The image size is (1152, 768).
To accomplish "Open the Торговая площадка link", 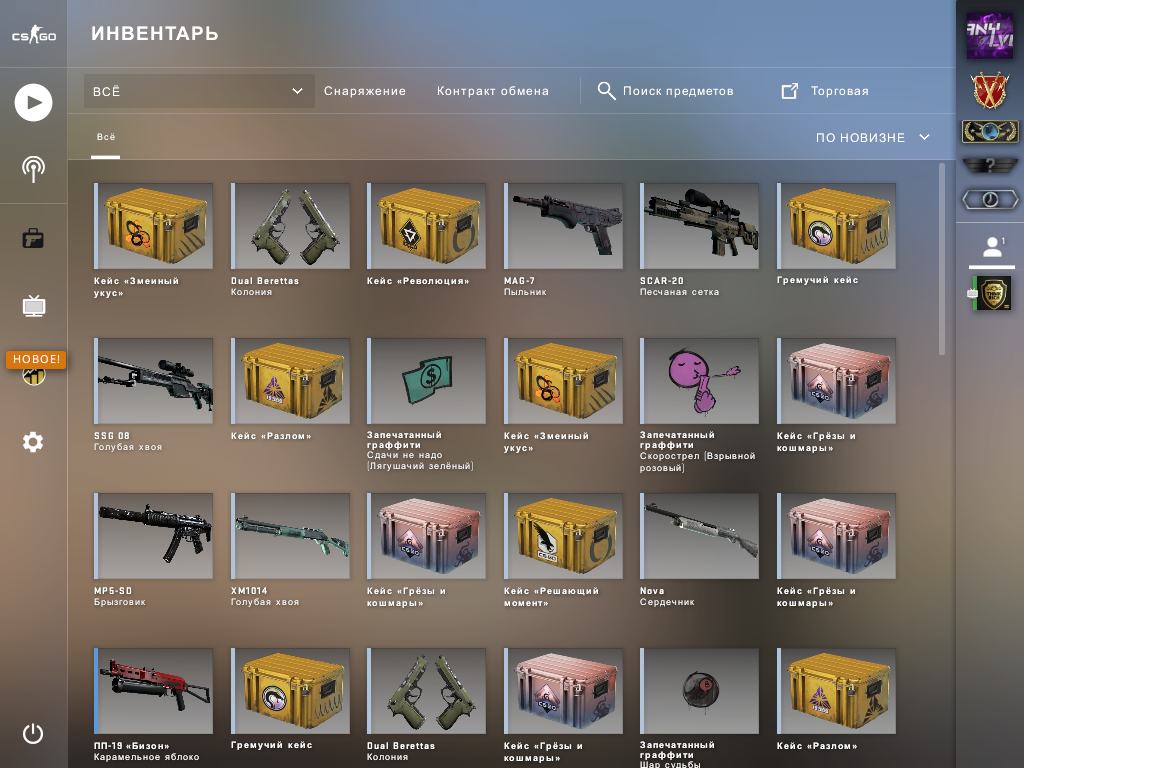I will pos(840,91).
